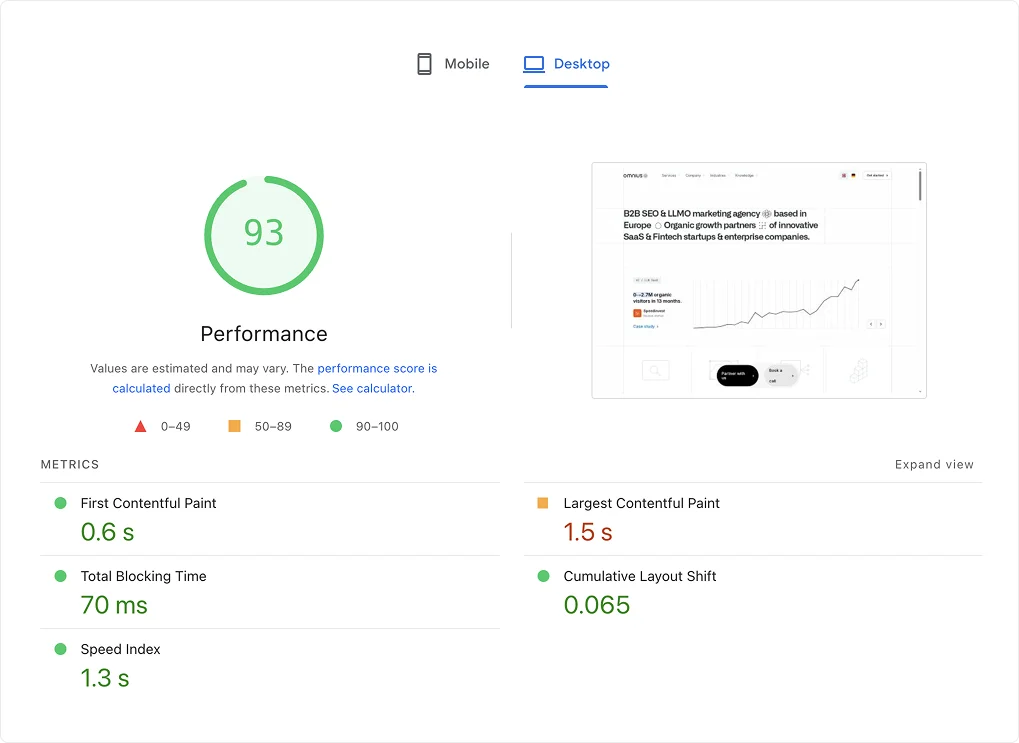Click the red triangle 0–49 legend icon

click(141, 427)
